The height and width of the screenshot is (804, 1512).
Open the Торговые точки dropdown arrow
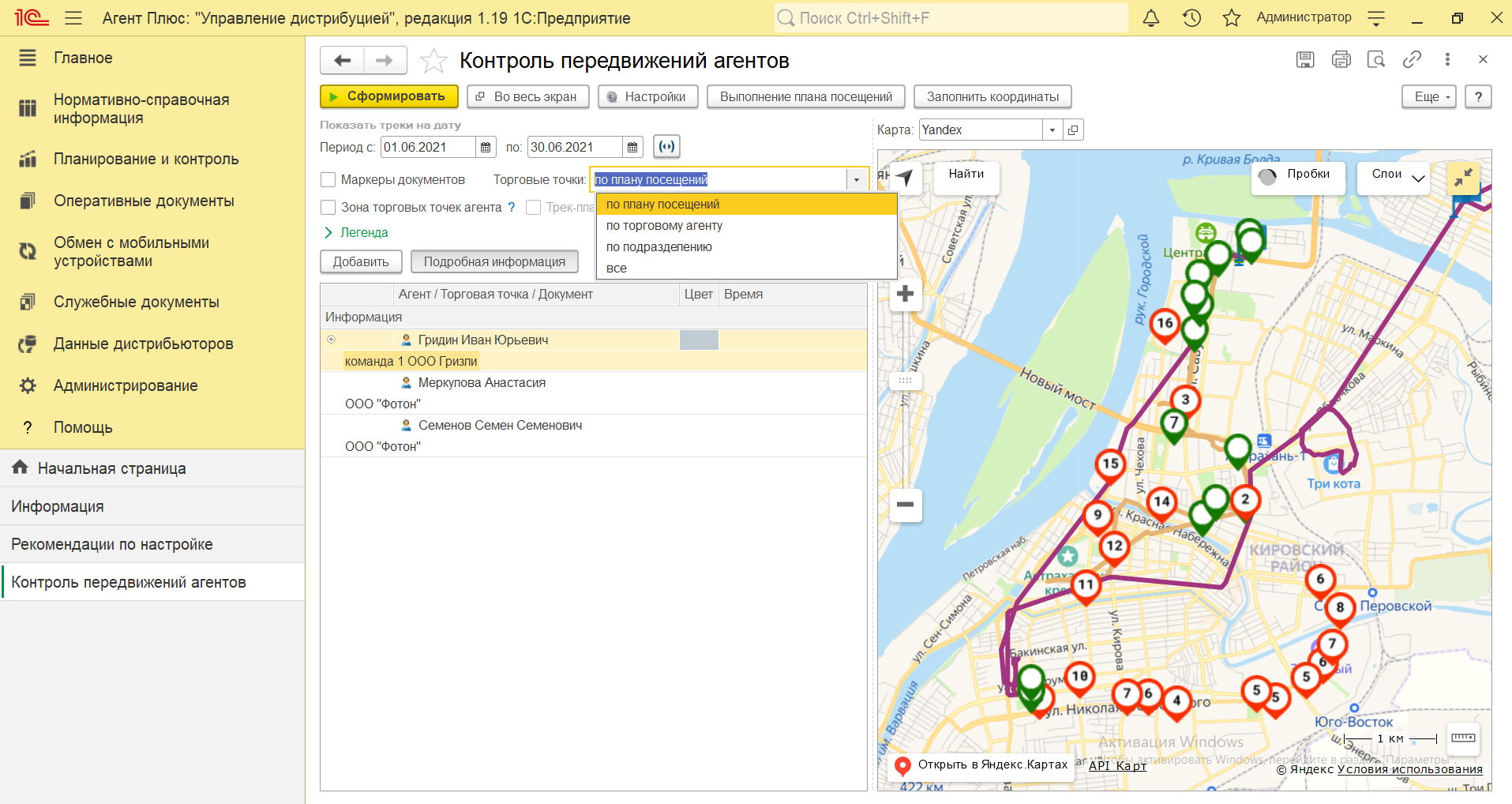point(857,180)
